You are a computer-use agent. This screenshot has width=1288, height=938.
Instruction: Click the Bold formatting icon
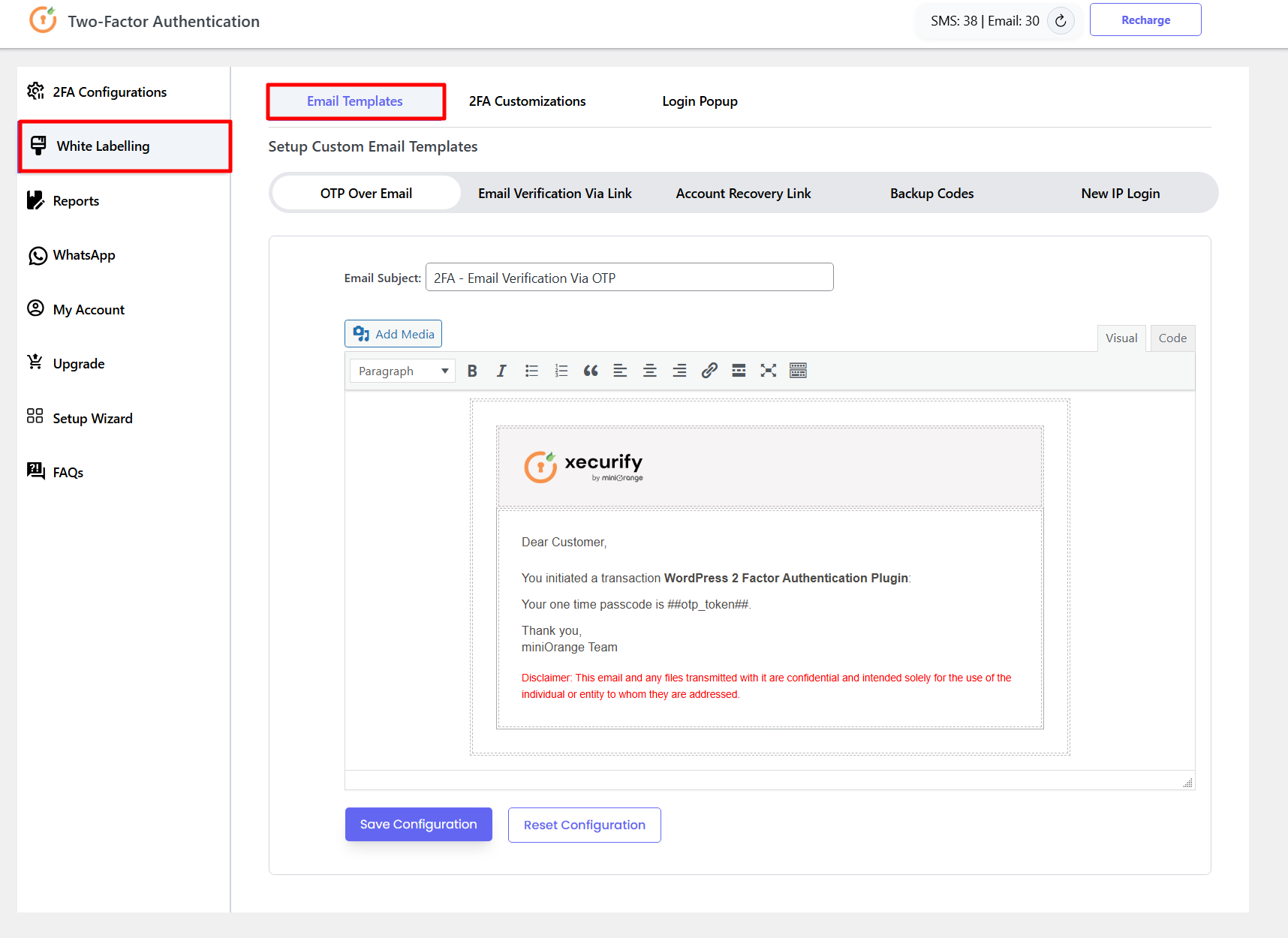click(x=472, y=371)
